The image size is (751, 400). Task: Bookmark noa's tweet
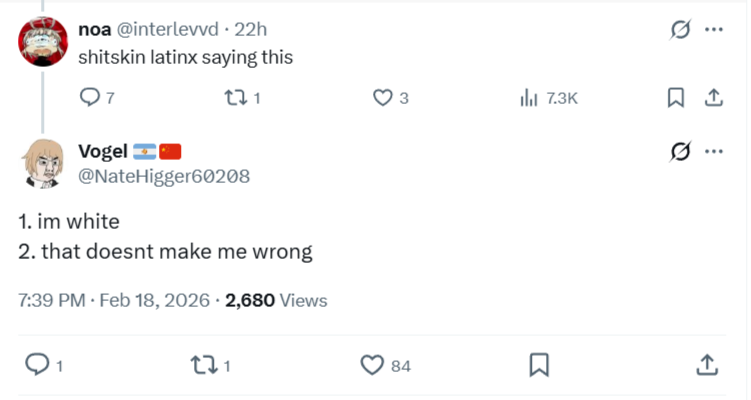pyautogui.click(x=675, y=98)
